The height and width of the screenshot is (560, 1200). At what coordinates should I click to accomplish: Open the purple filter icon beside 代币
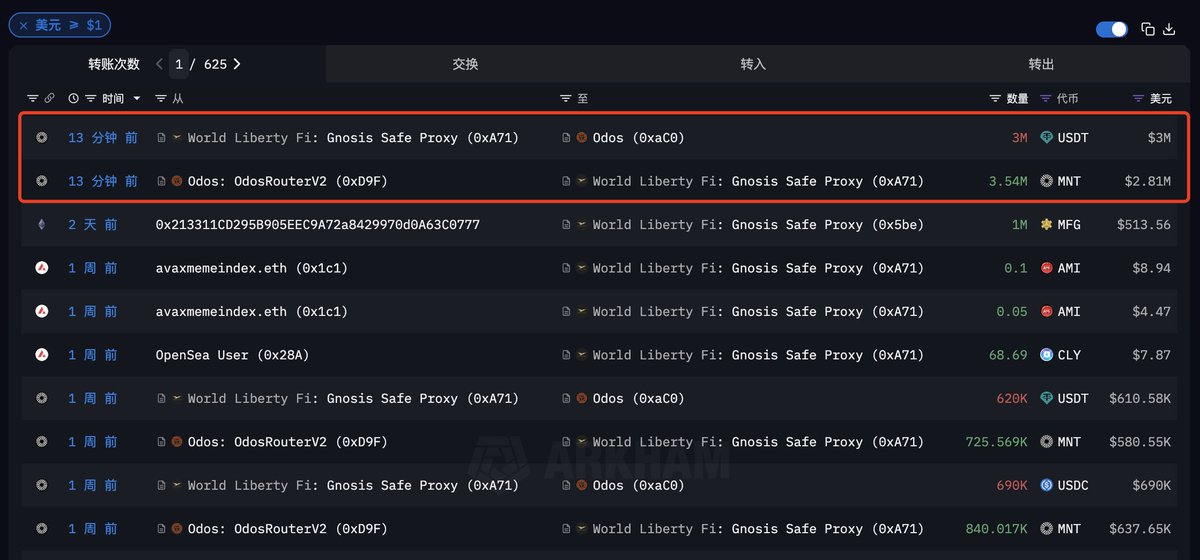1046,98
